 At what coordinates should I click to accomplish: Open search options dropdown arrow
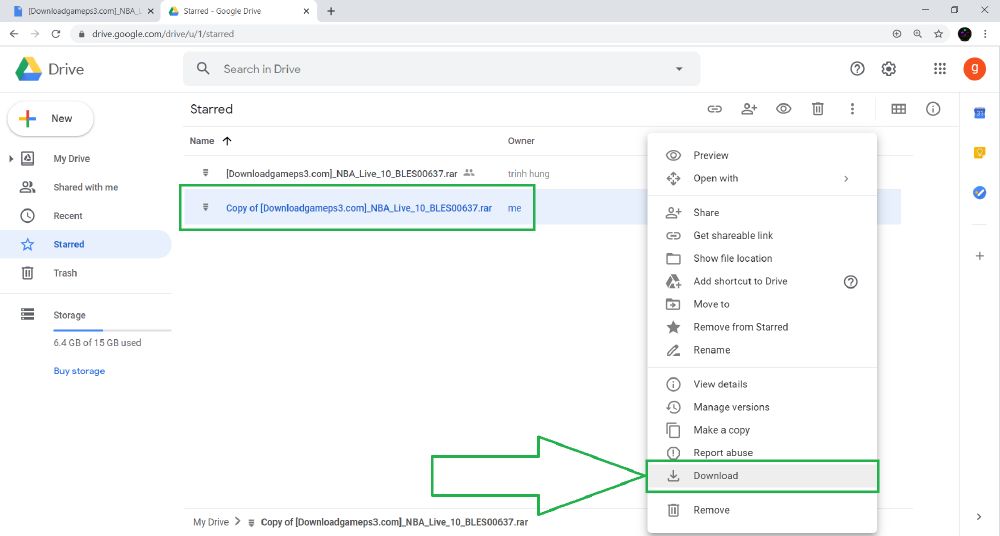point(679,69)
